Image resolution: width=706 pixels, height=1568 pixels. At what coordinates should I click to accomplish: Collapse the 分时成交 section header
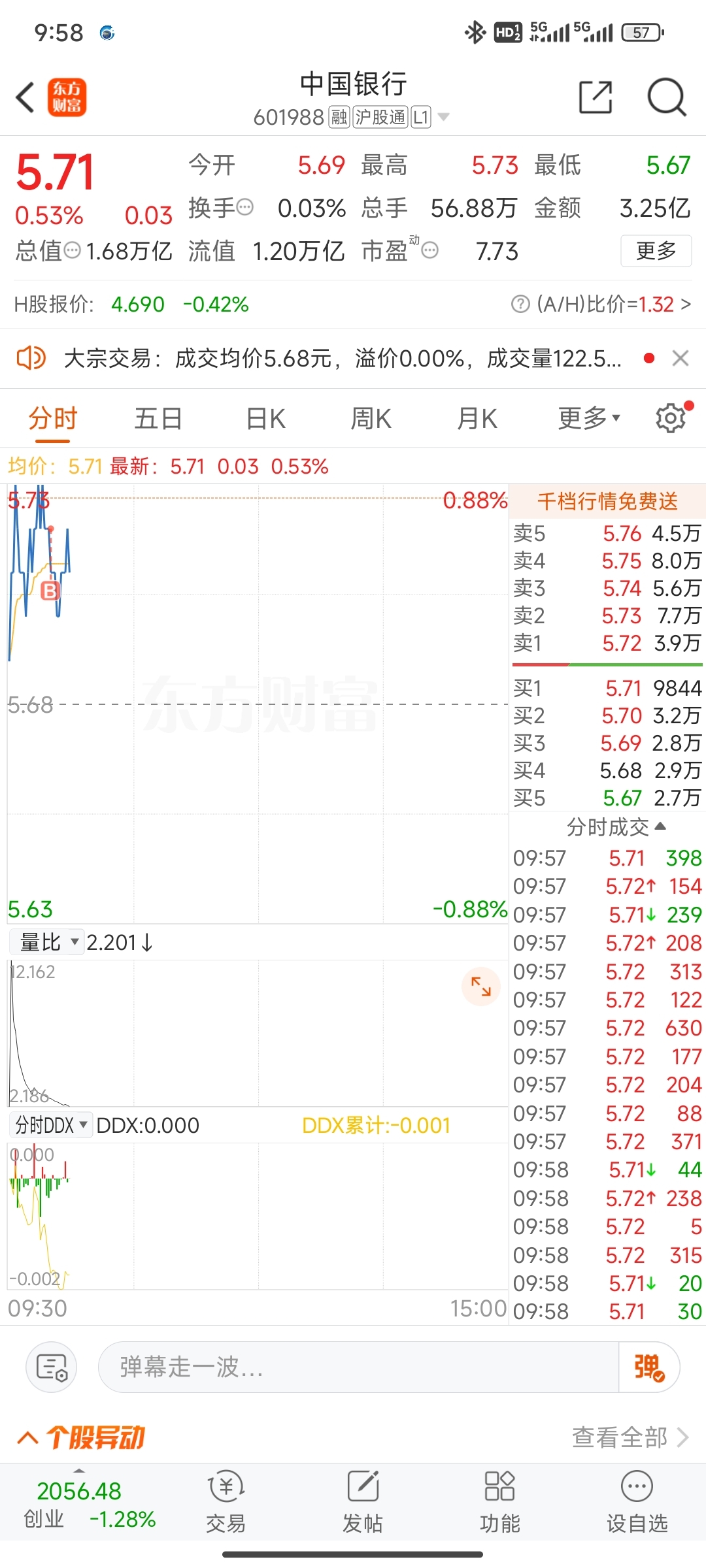pyautogui.click(x=616, y=827)
